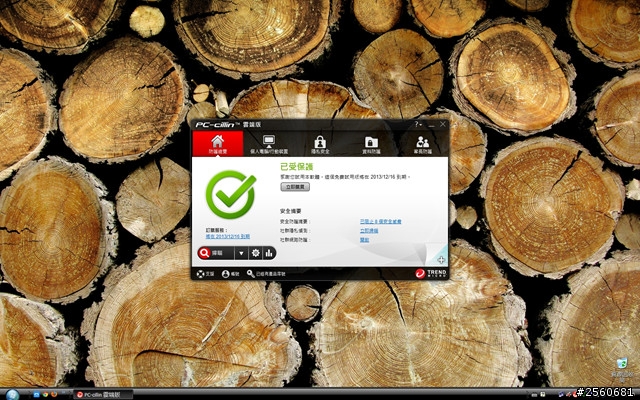Click the lifebuoy support icon in footer
This screenshot has width=640, height=400.
tap(200, 274)
